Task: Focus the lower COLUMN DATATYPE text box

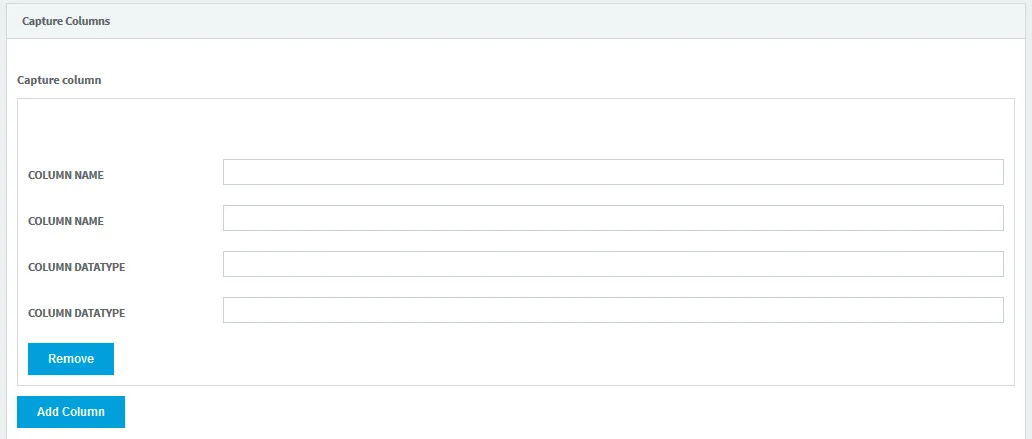Action: pyautogui.click(x=612, y=310)
